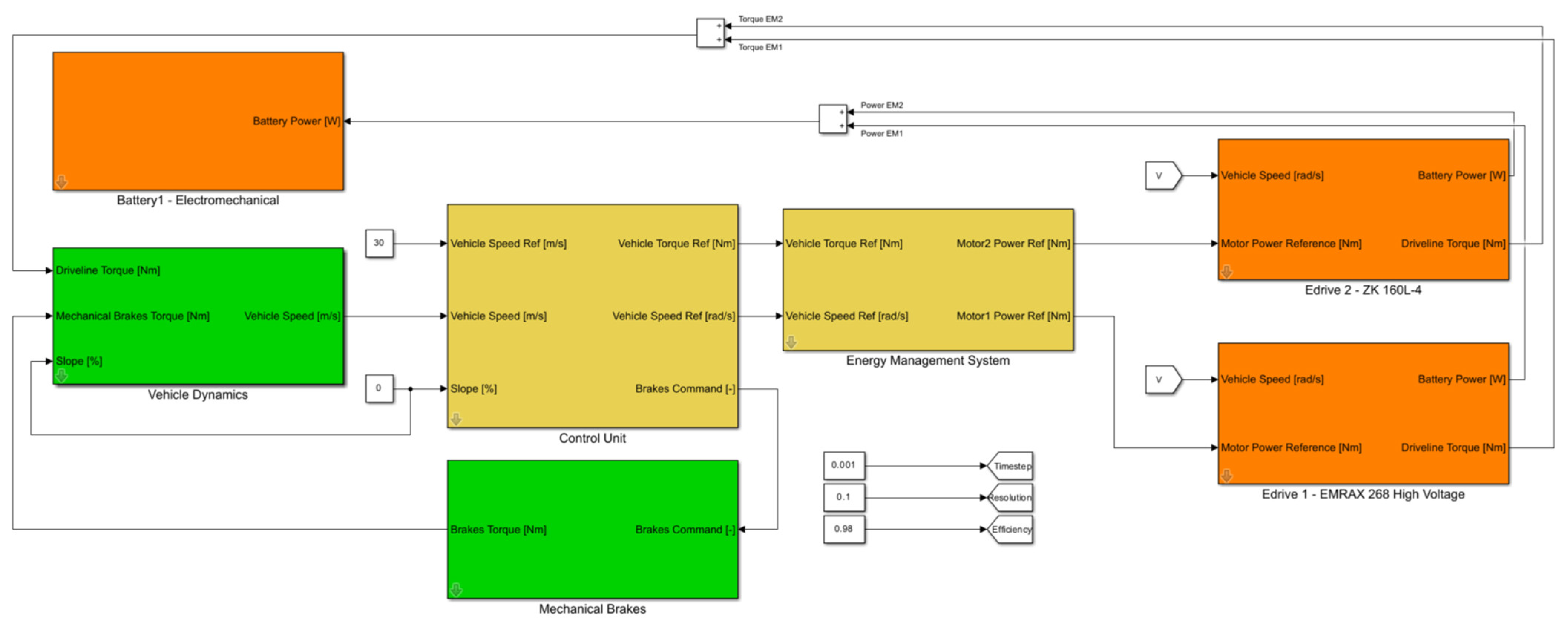
Task: Open Control Unit subsystem arrow badge
Action: 456,419
